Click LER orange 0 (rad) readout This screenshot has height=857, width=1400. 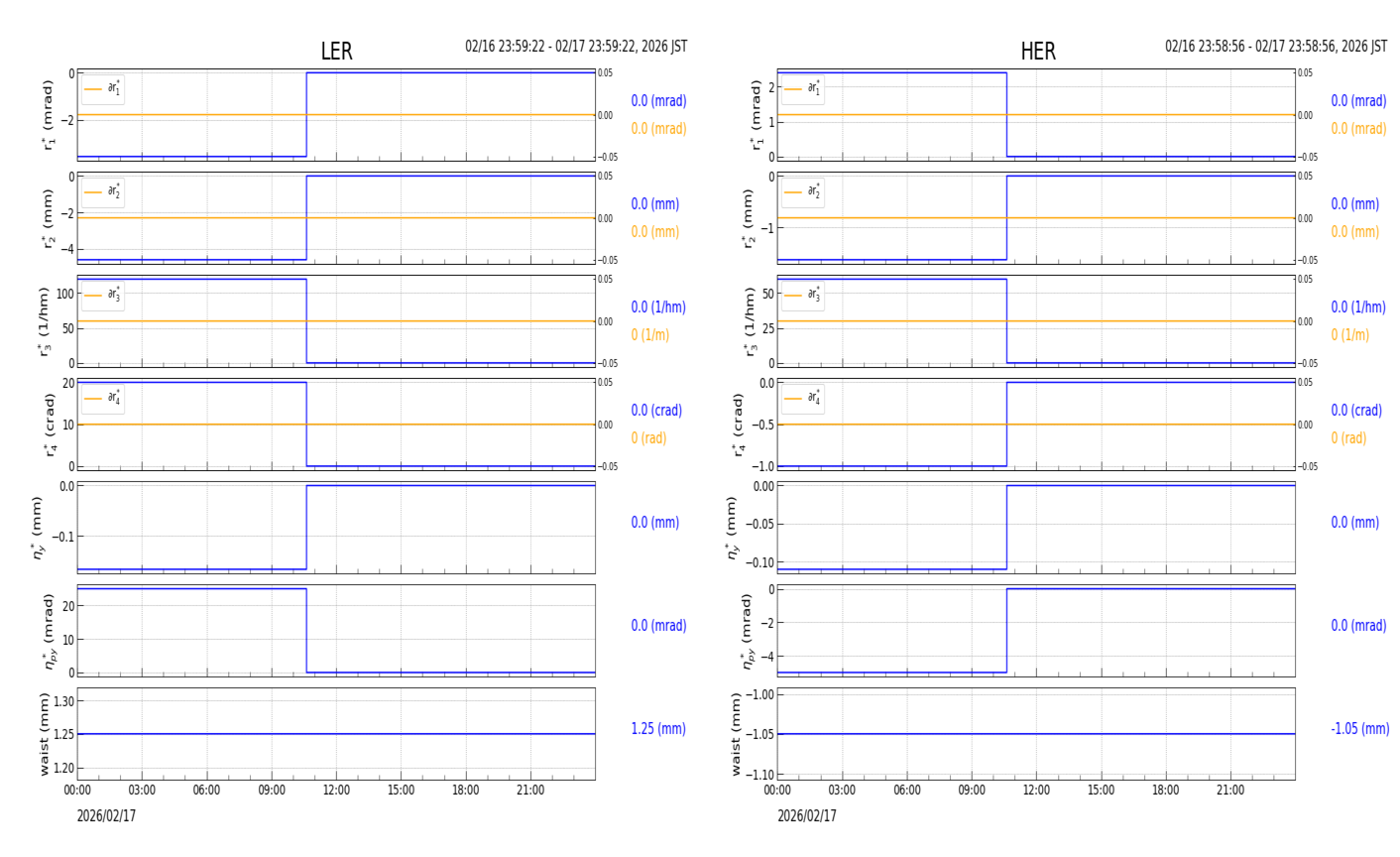(648, 438)
